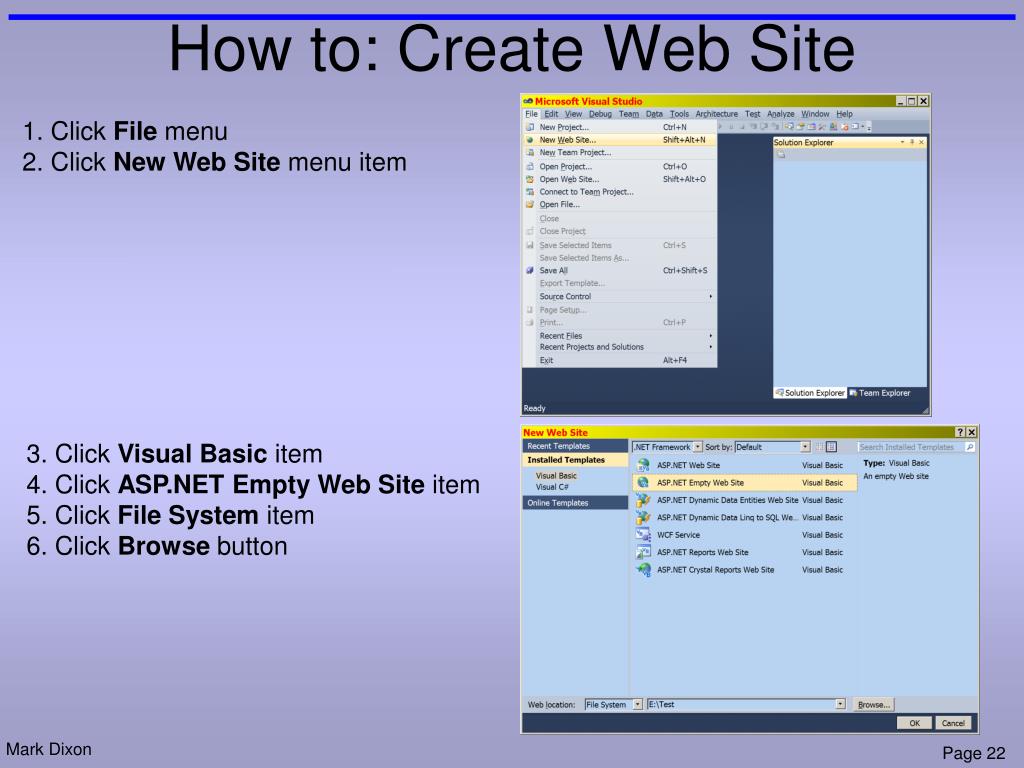Screen dimensions: 1024x768
Task: Open the Edit menu
Action: pyautogui.click(x=552, y=114)
